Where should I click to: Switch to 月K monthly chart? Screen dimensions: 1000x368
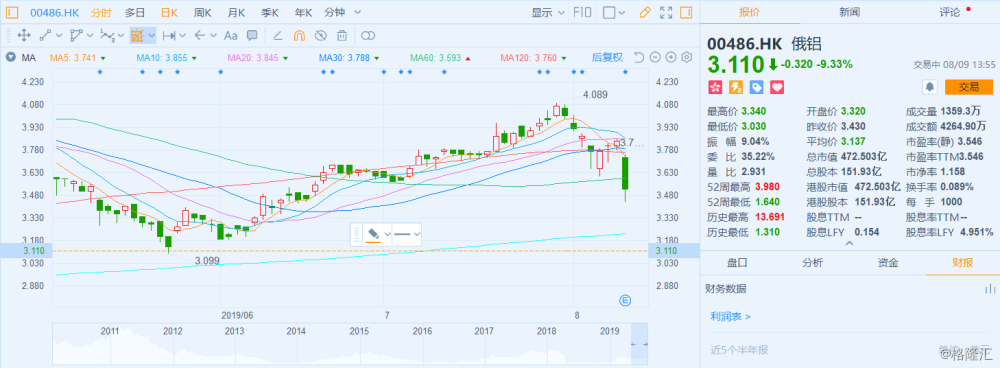point(237,12)
